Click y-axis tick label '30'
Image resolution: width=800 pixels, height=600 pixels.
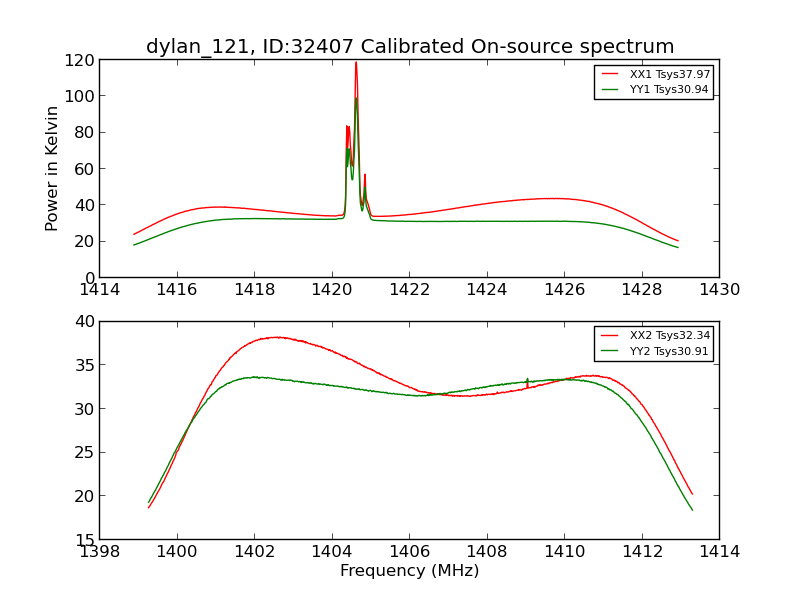[85, 409]
